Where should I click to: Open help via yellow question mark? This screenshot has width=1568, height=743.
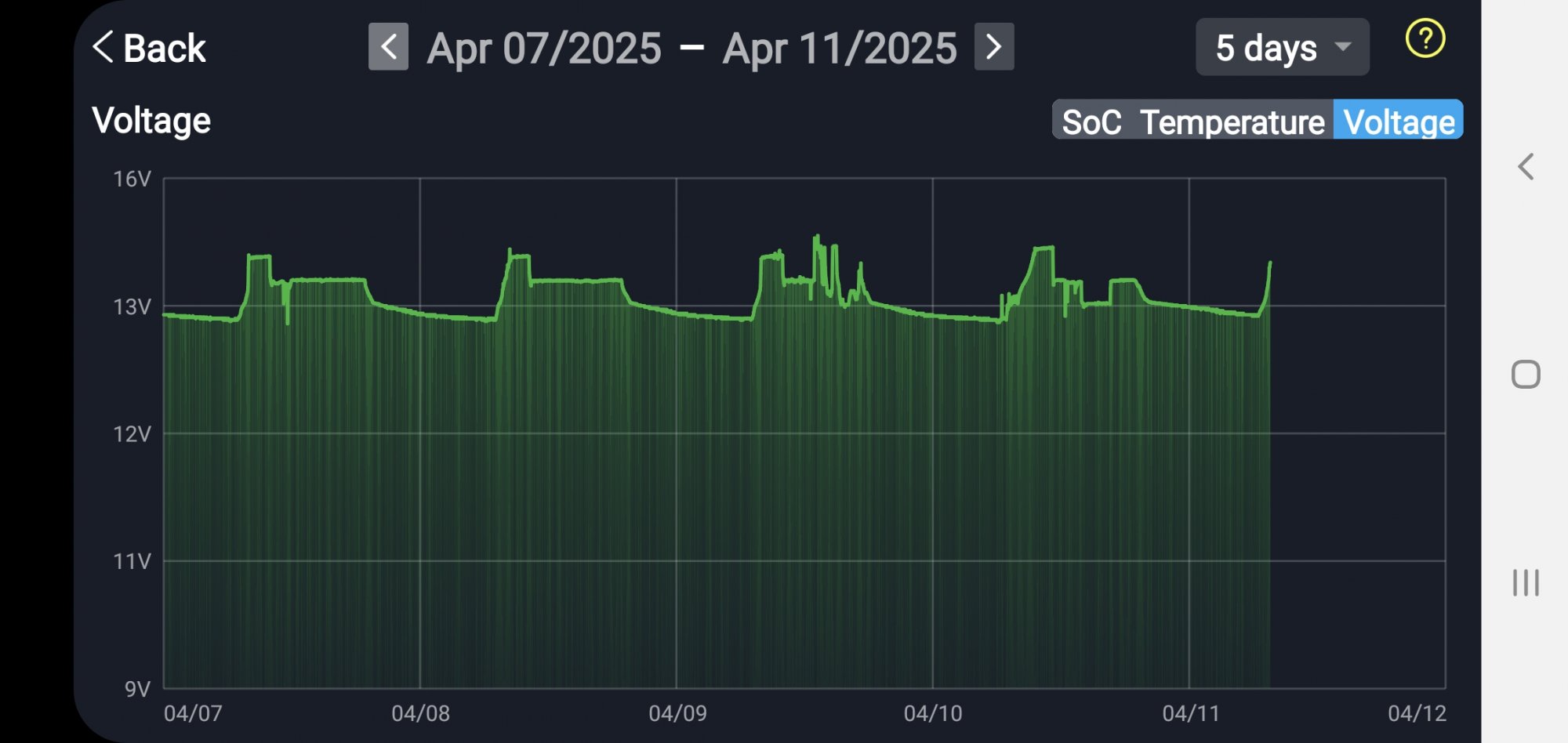[1425, 38]
